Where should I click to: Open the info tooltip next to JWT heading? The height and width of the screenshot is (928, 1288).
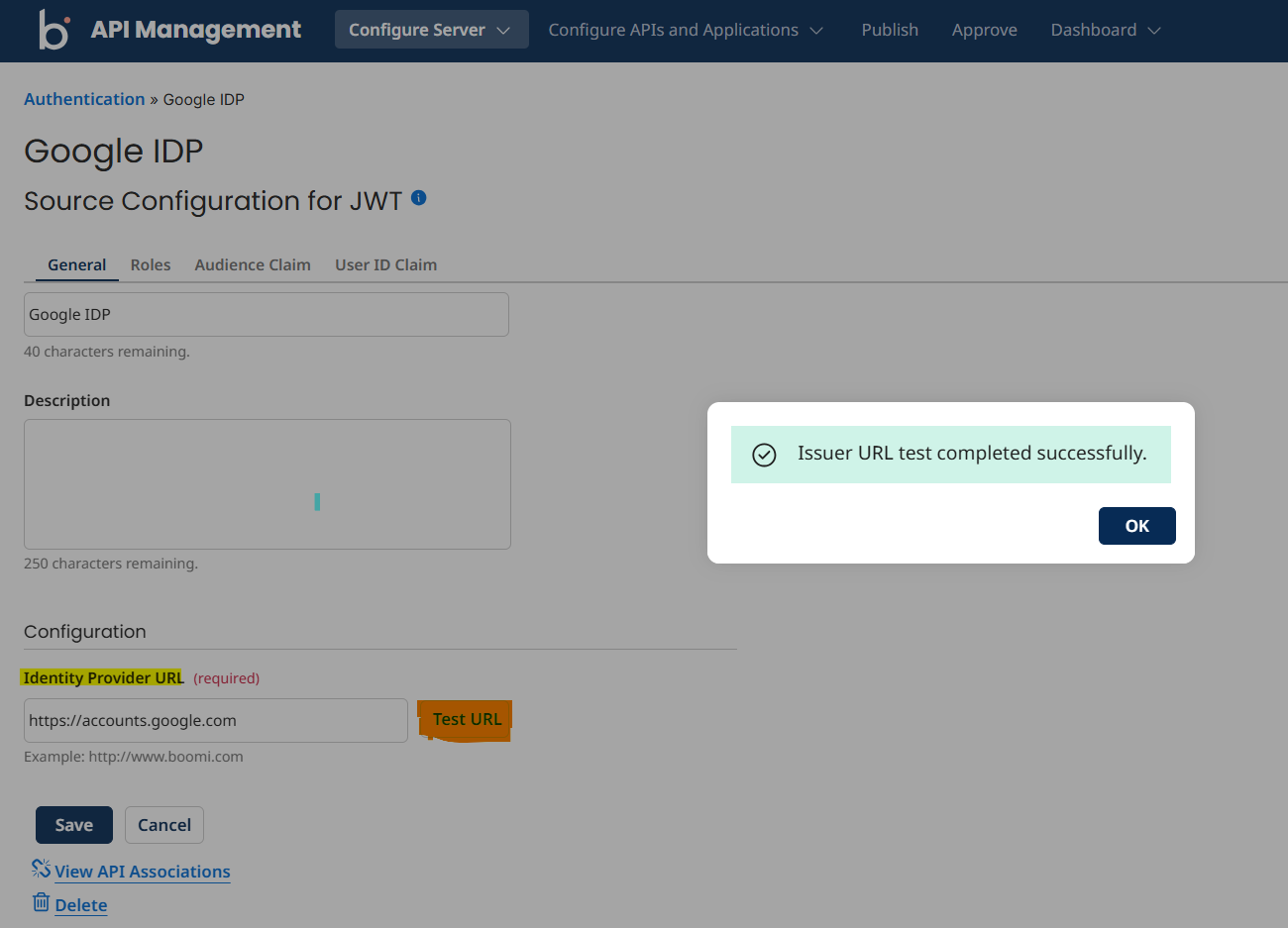tap(418, 197)
